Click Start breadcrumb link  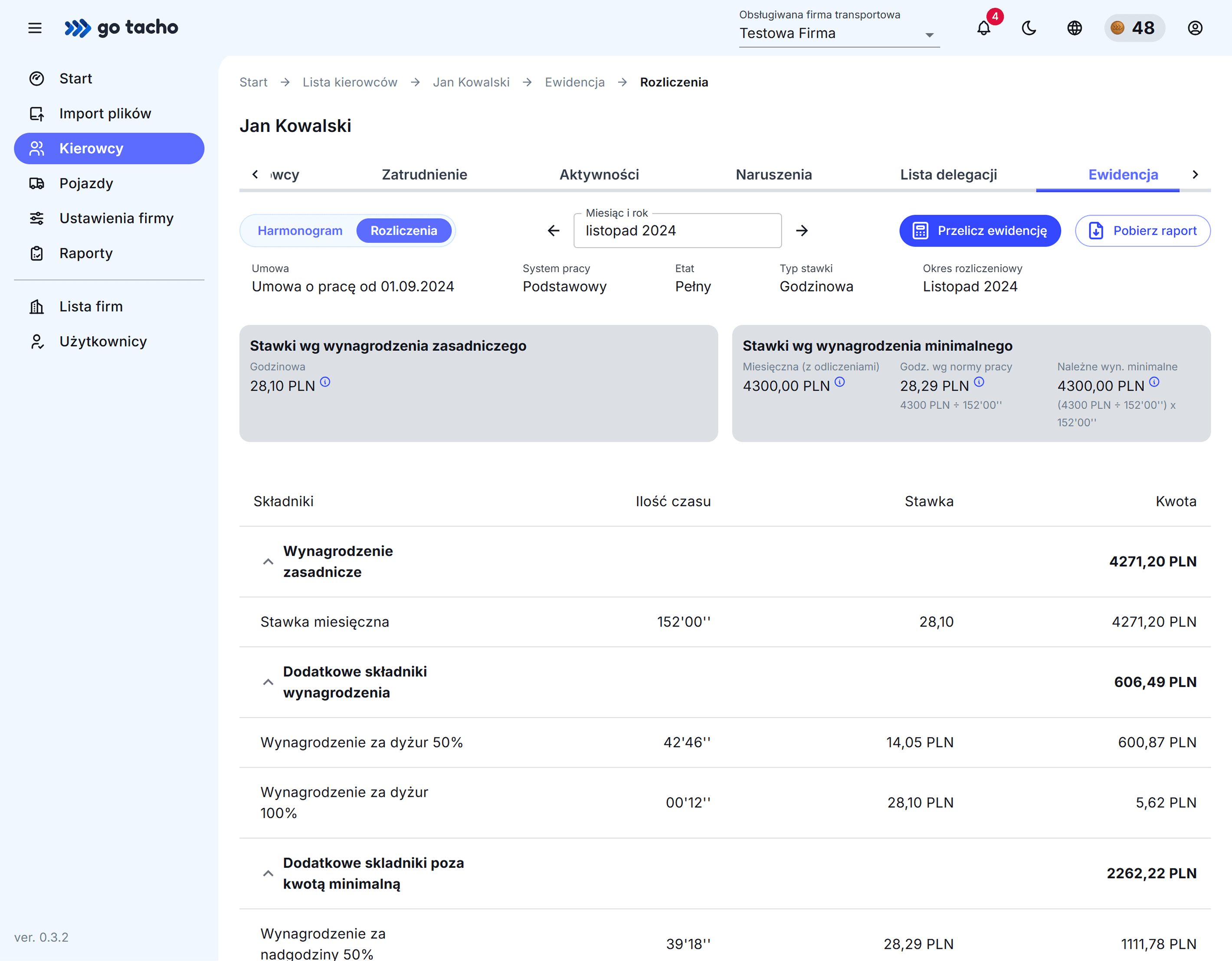pyautogui.click(x=253, y=82)
